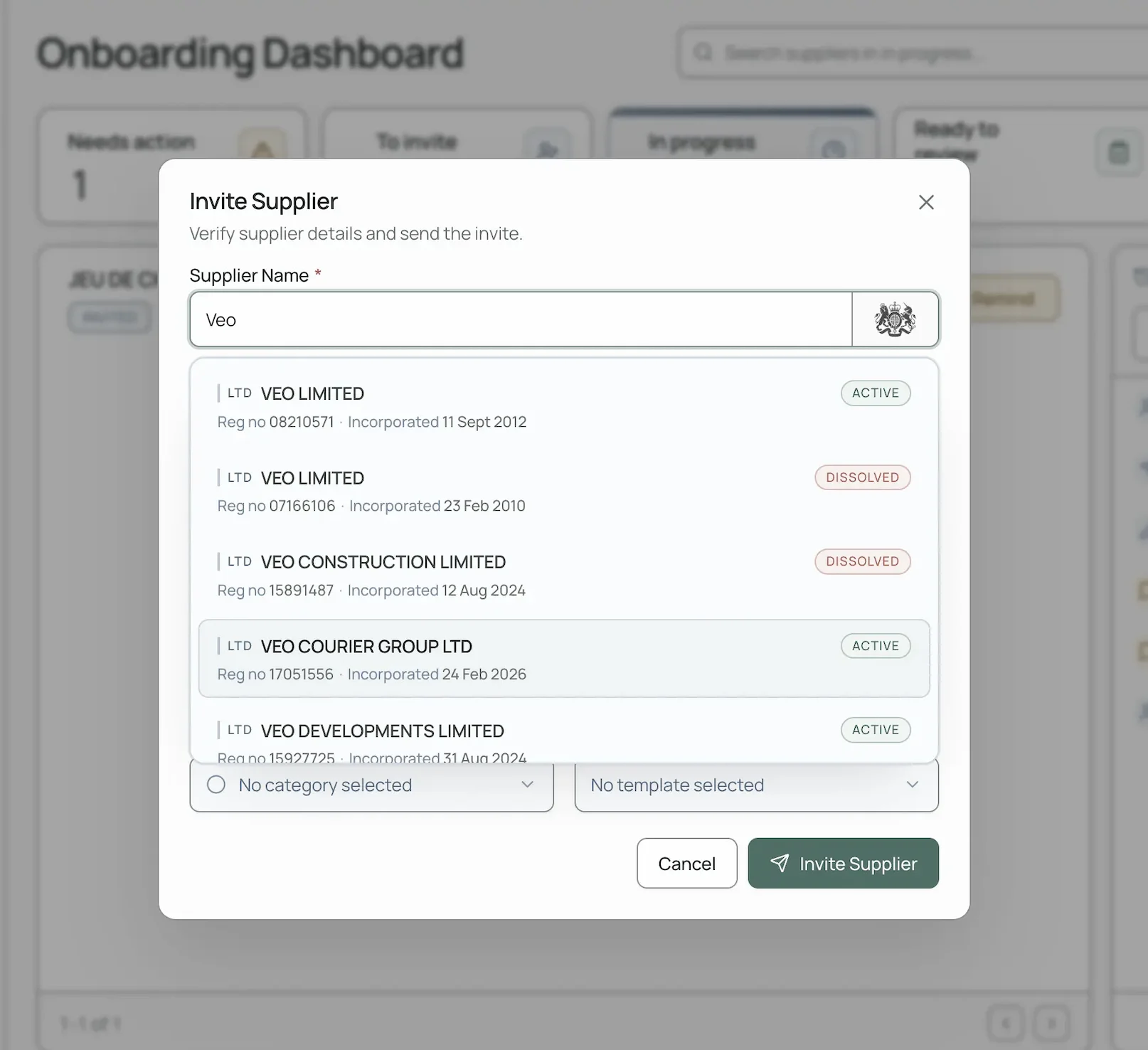Click the paper plane icon in Invite Supplier

pyautogui.click(x=781, y=863)
